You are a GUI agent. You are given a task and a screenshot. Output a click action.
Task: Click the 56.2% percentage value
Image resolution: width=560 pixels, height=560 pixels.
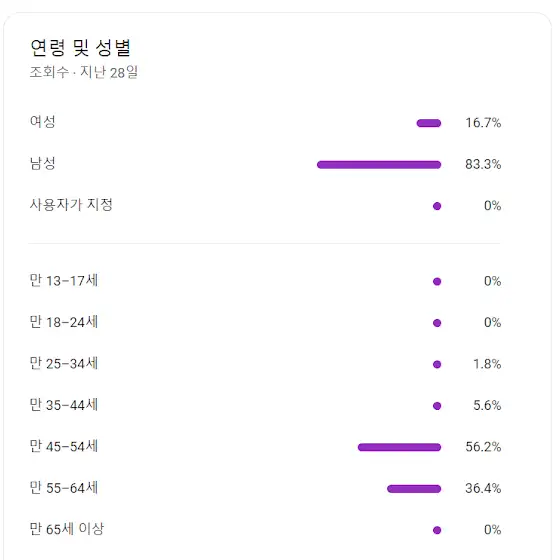click(483, 447)
